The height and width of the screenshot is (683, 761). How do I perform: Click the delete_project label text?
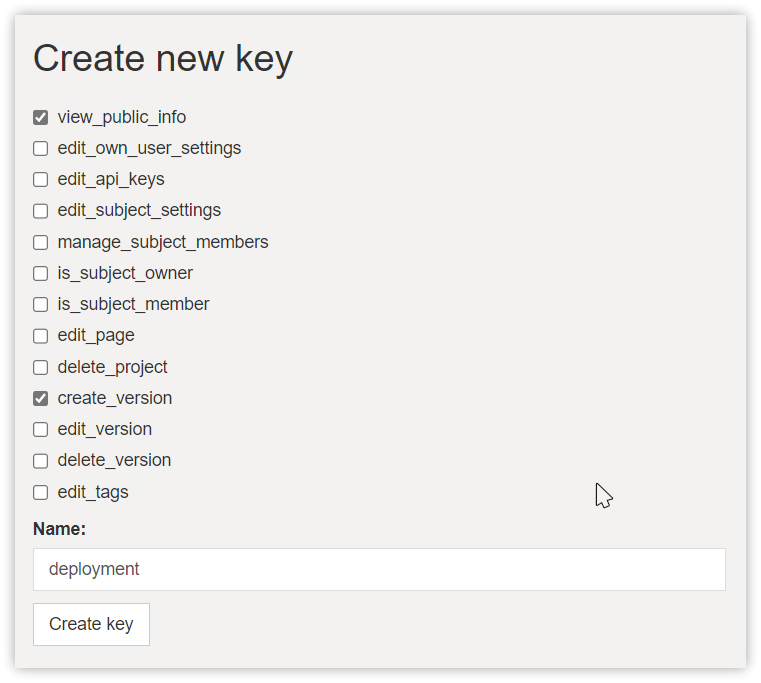point(112,367)
